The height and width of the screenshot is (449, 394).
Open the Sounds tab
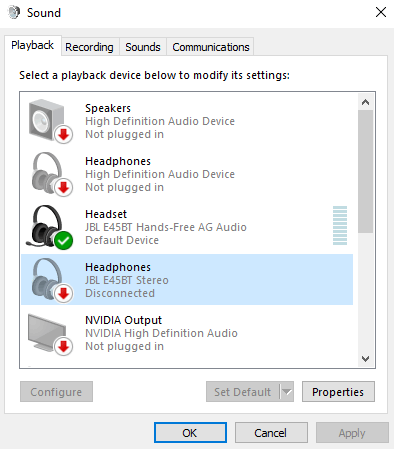coord(143,47)
